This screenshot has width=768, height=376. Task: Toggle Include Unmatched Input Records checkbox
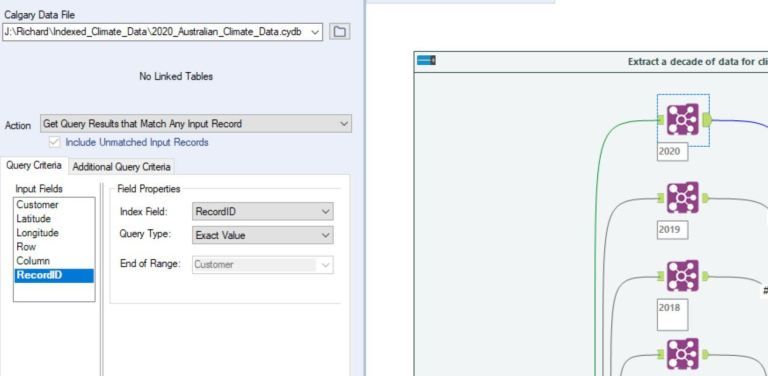point(55,142)
